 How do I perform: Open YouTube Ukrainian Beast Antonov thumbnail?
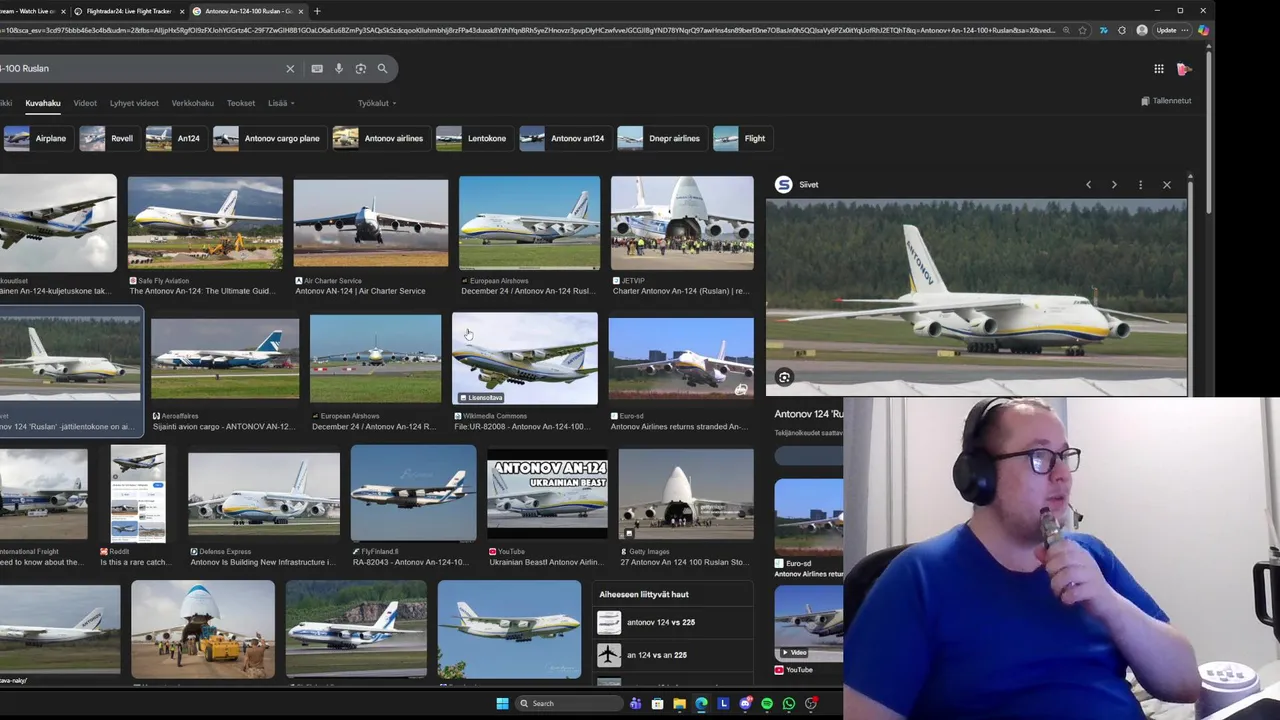tap(547, 494)
